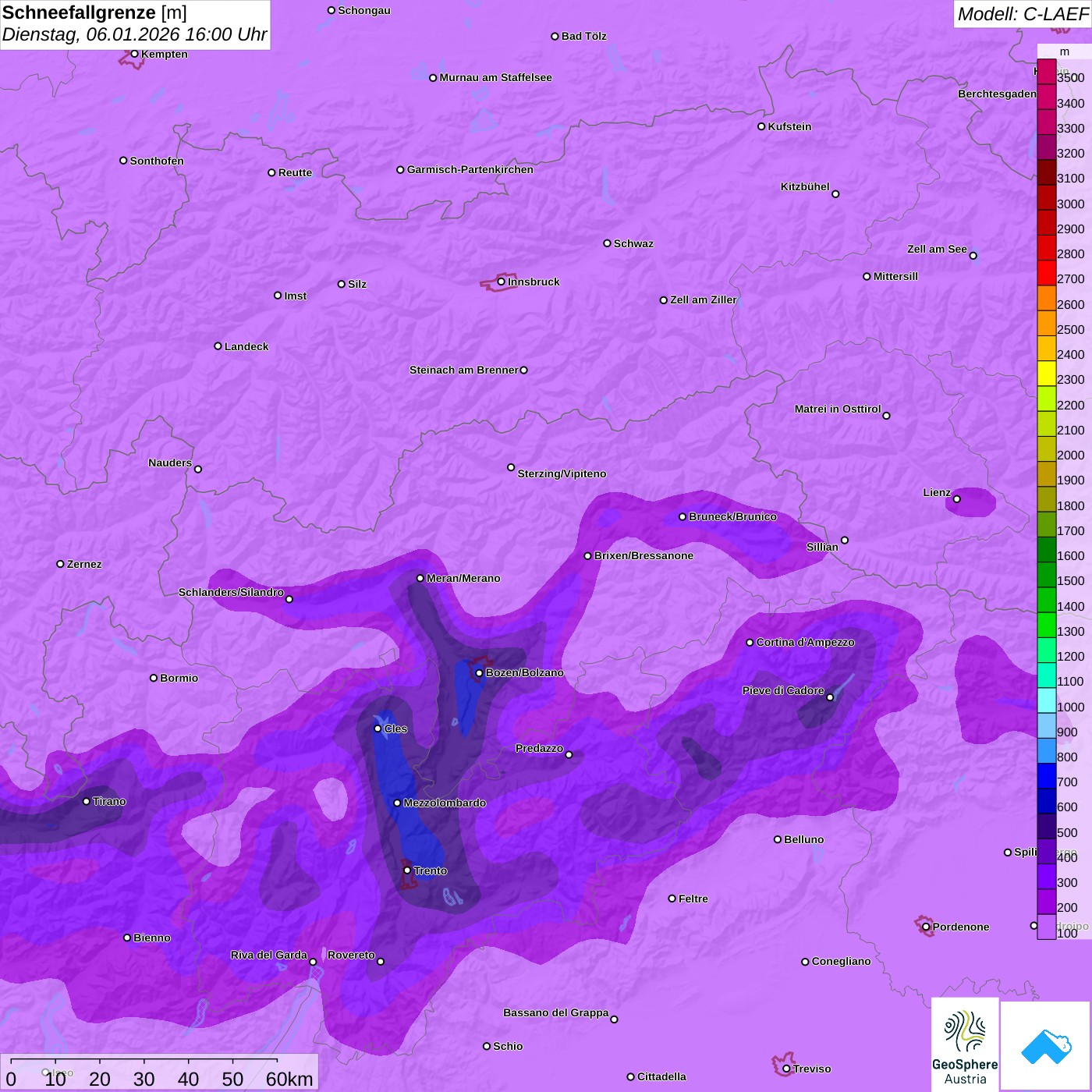Image resolution: width=1092 pixels, height=1092 pixels.
Task: Click the Garmisch-Partenkirchen label
Action: click(x=470, y=170)
